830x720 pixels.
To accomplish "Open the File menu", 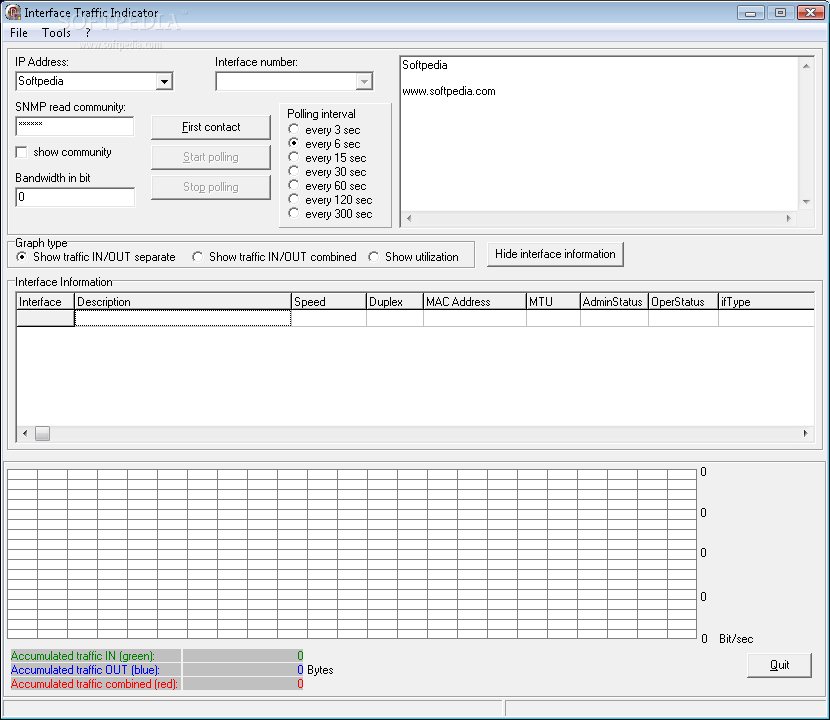I will coord(19,33).
